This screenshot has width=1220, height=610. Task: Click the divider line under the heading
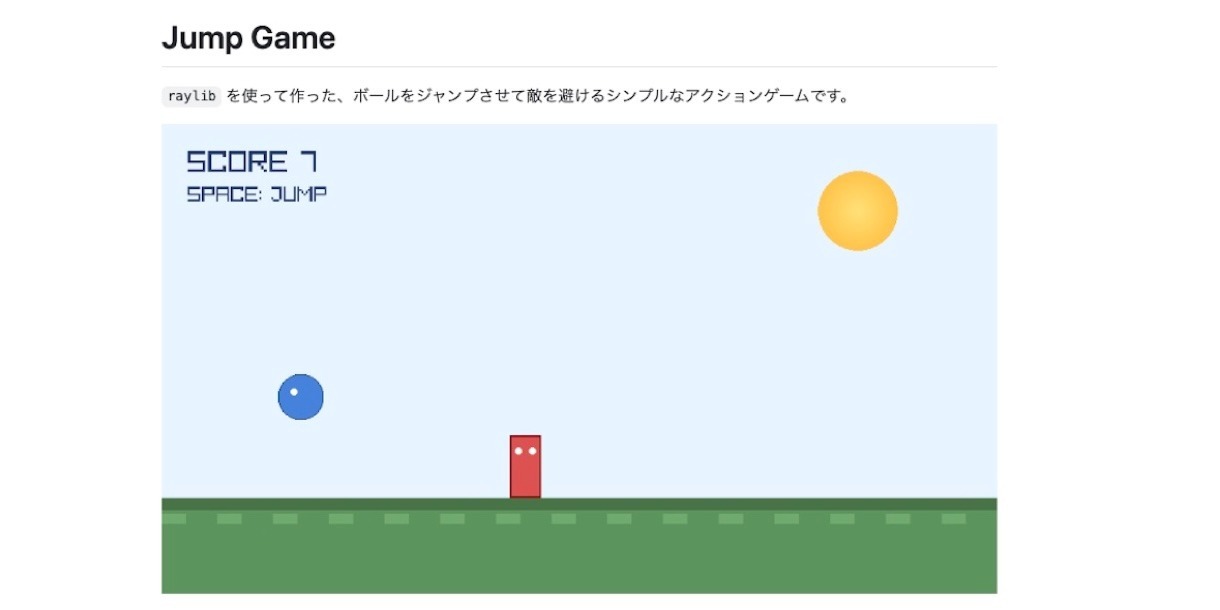point(579,67)
